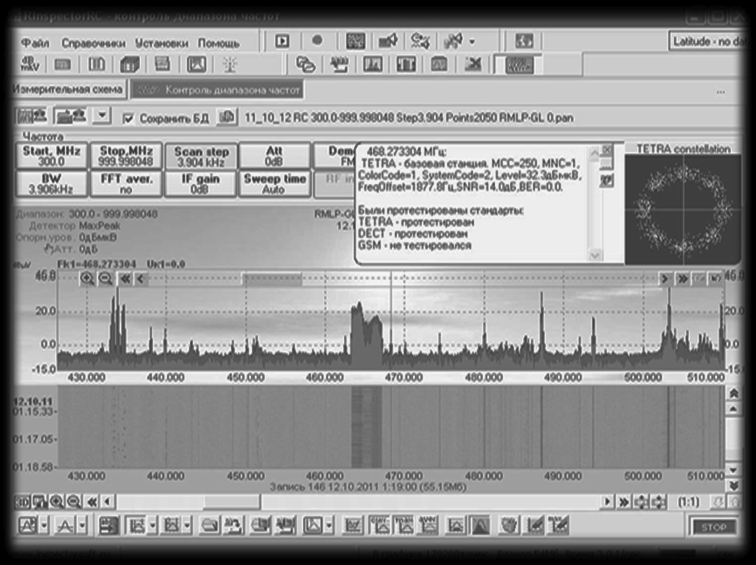
Task: Toggle the filled spectrum display icon
Action: tap(480, 525)
